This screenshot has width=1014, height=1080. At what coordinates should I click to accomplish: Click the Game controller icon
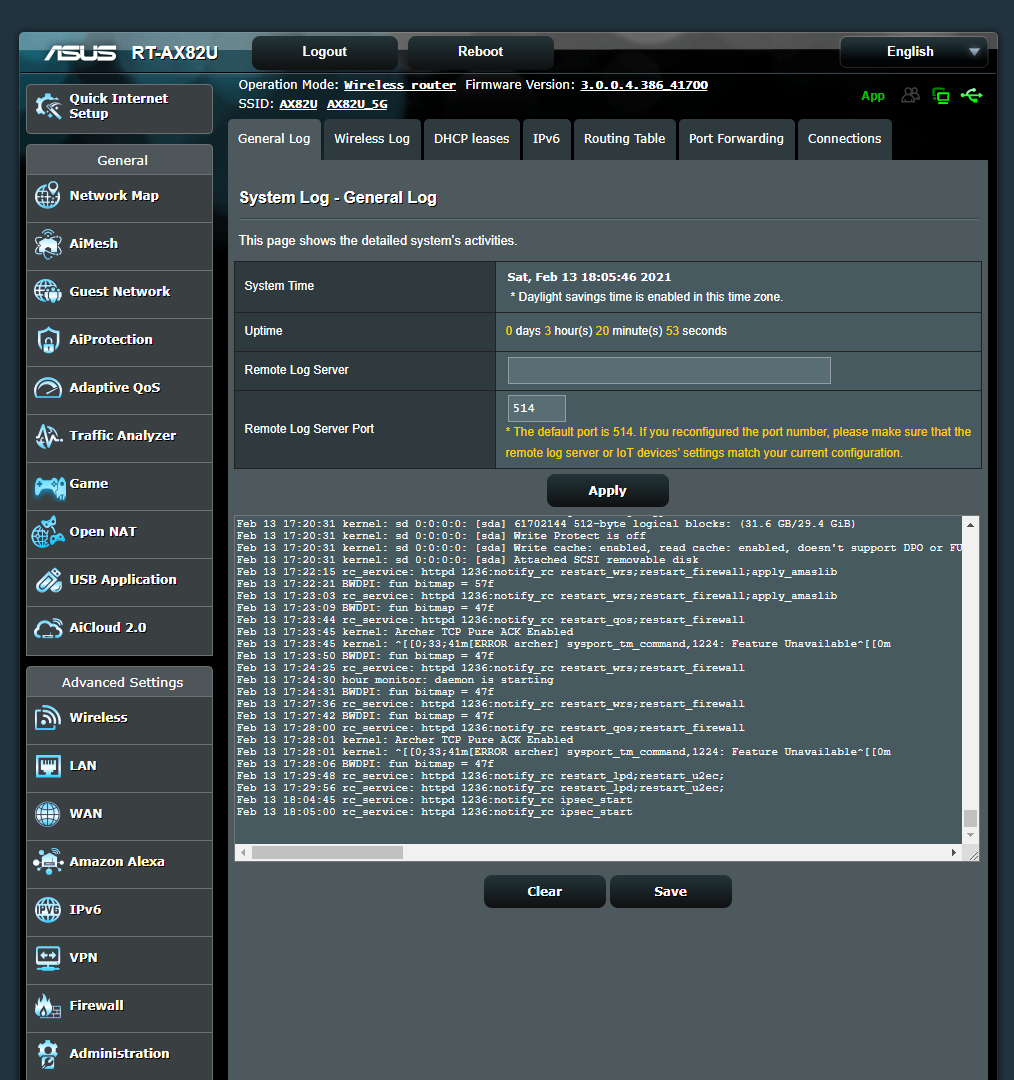[x=49, y=485]
